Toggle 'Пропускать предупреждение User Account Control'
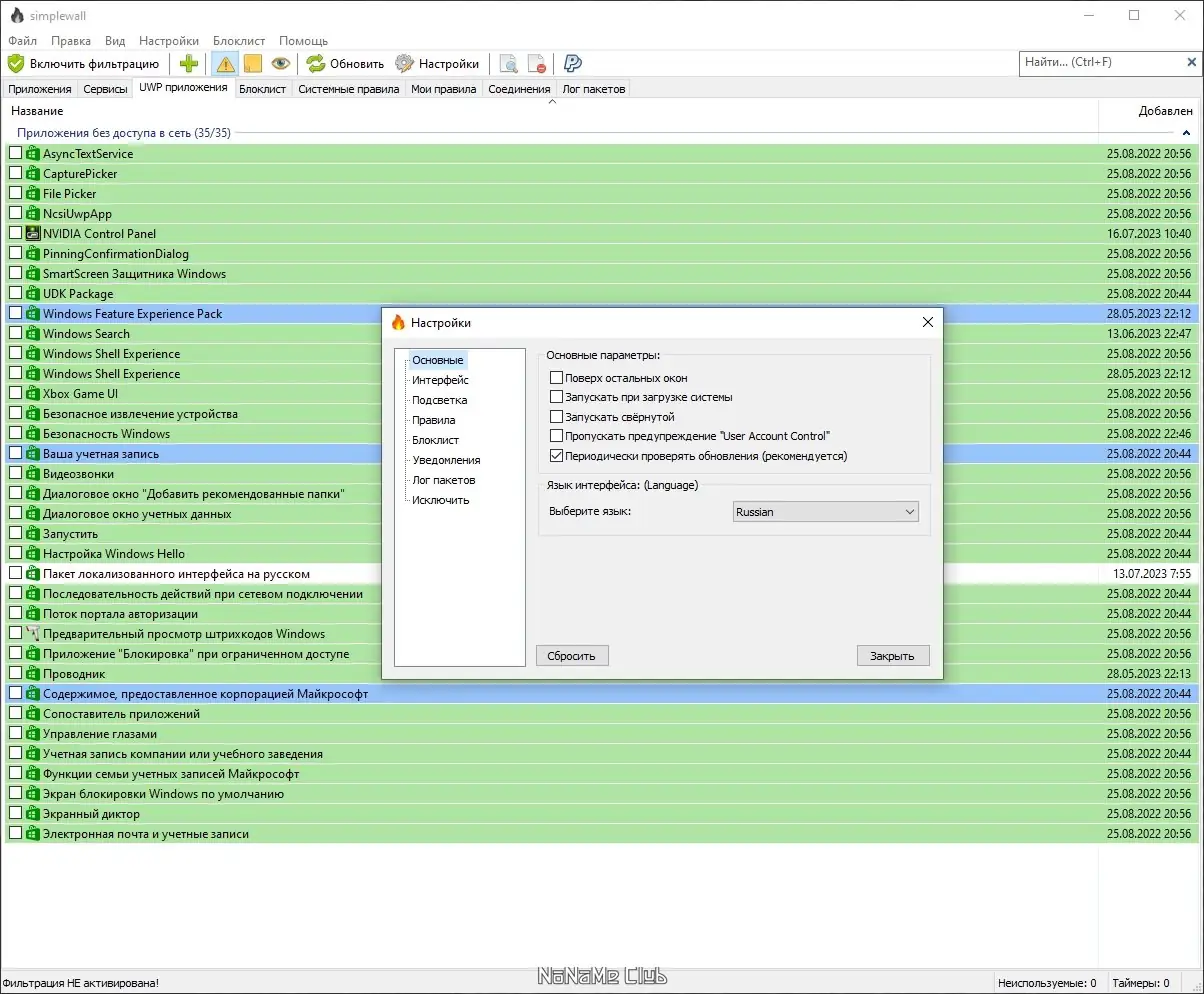The height and width of the screenshot is (994, 1204). (x=556, y=436)
